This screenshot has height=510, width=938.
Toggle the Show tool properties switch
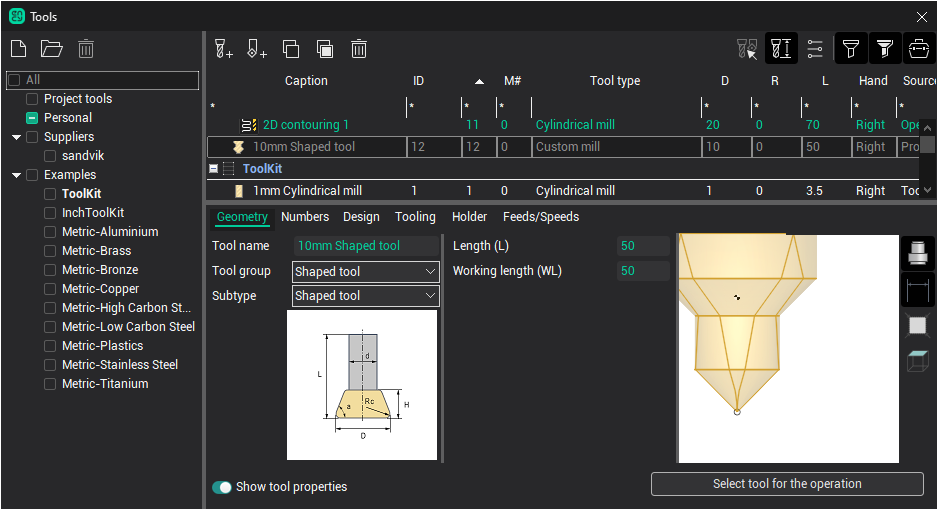(x=222, y=487)
